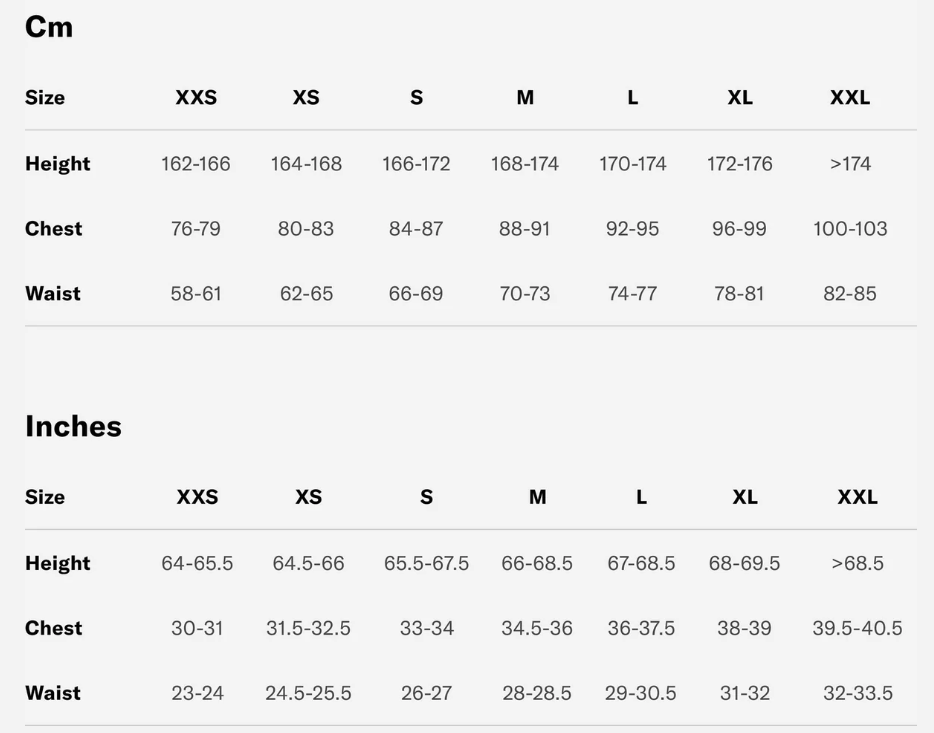934x733 pixels.
Task: Select the XXL column header in Inches table
Action: point(857,497)
